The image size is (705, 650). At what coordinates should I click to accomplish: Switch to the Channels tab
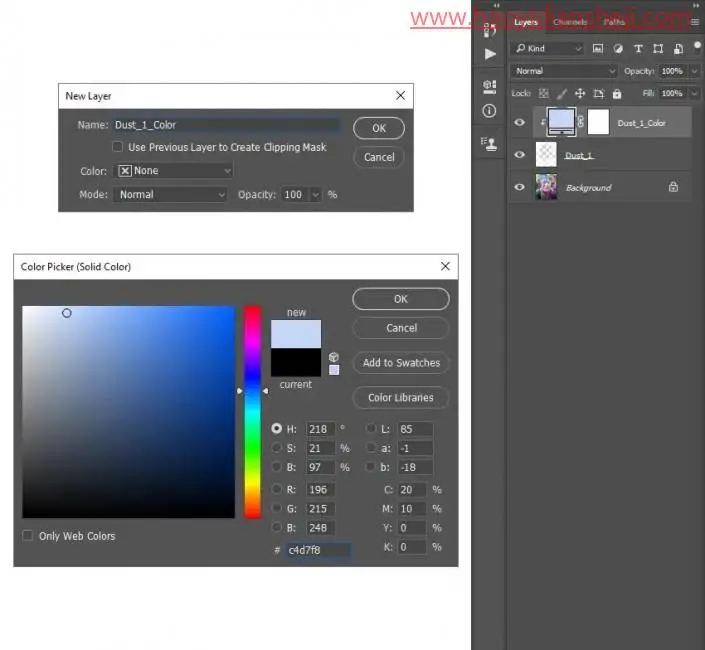point(570,22)
